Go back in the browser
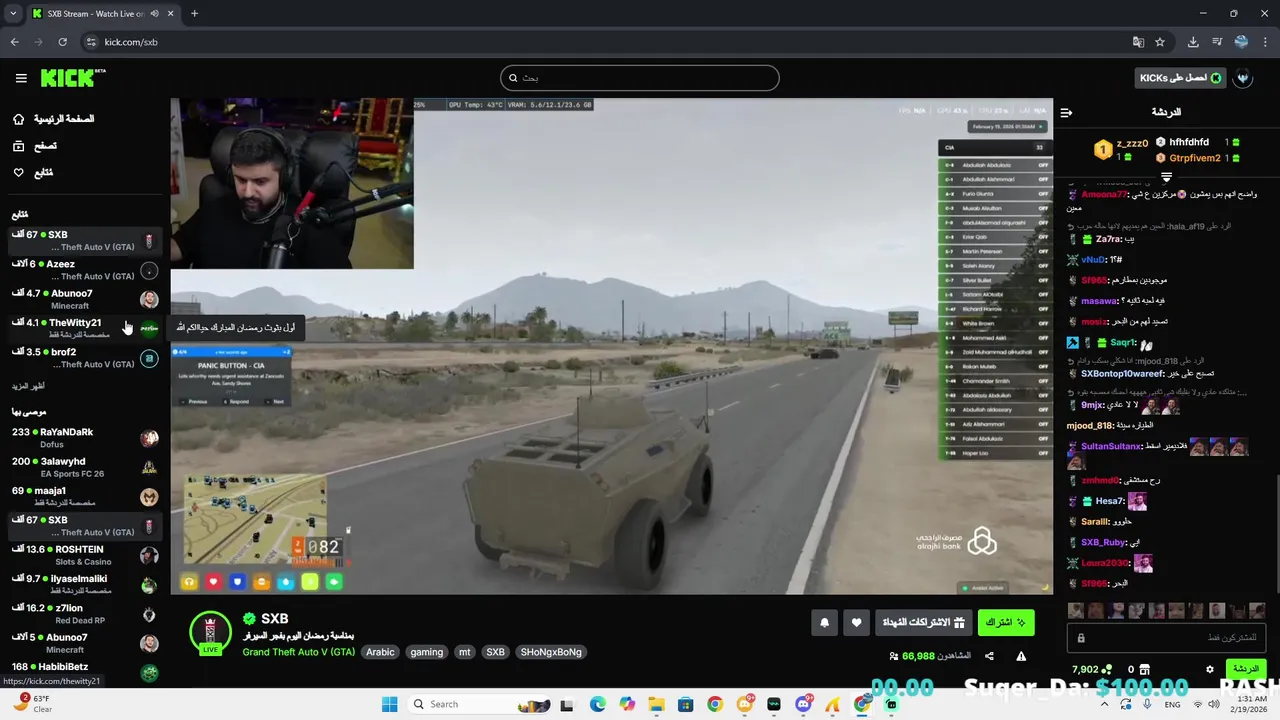The height and width of the screenshot is (720, 1280). (x=14, y=42)
